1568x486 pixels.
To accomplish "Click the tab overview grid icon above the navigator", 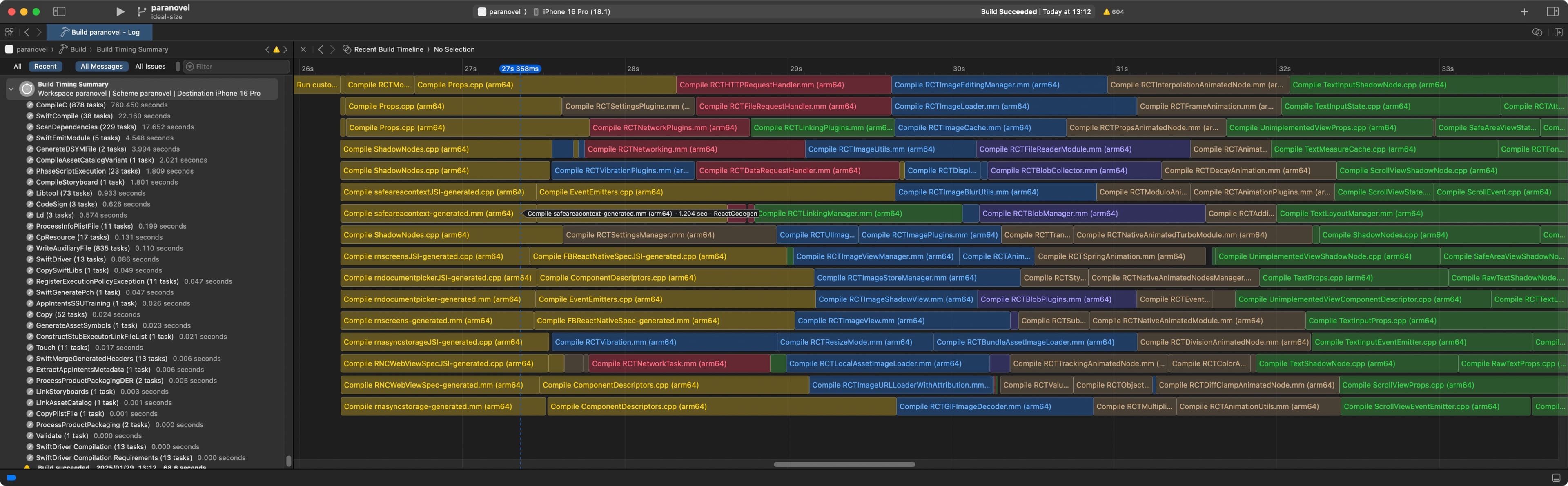I will (x=9, y=31).
